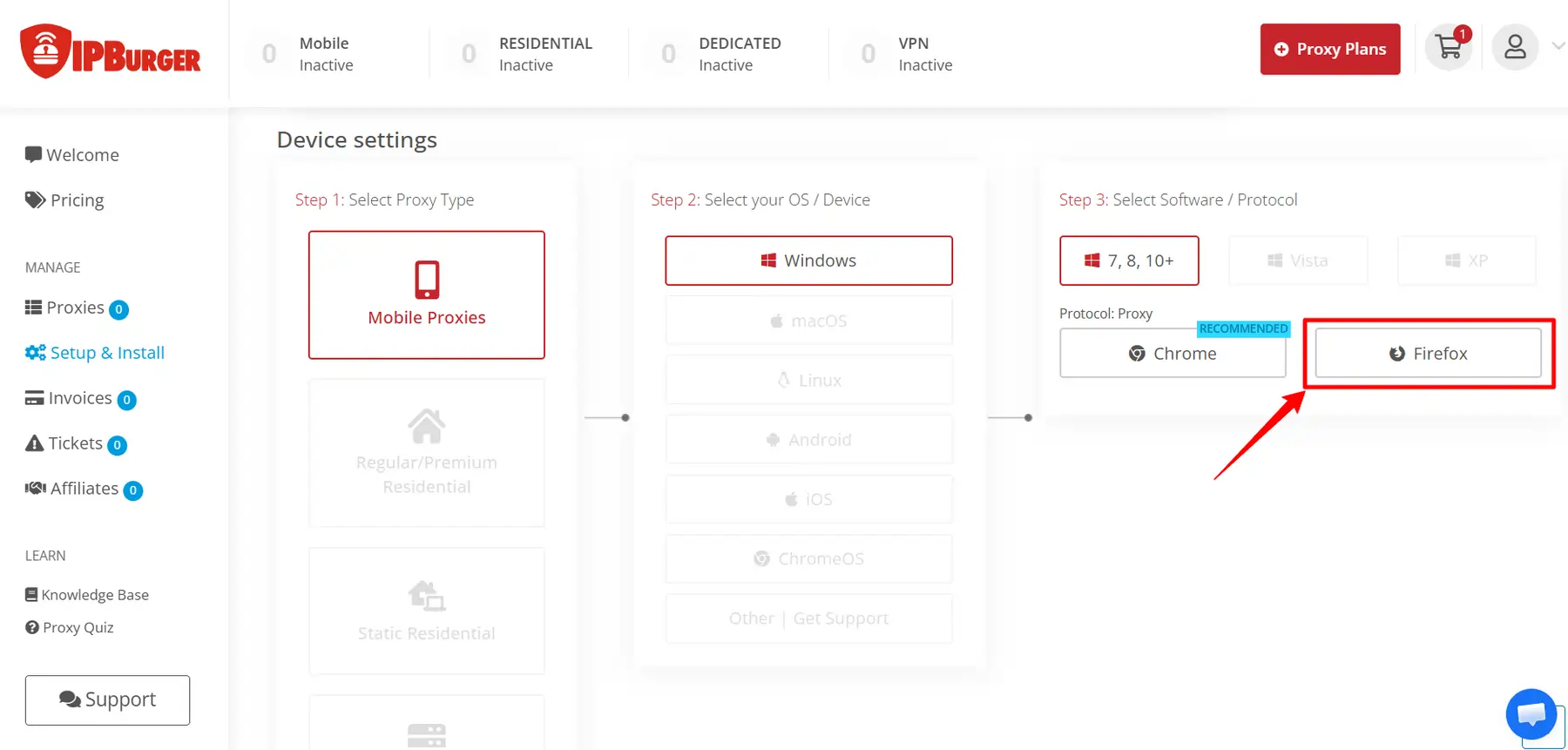Click Other | Get Support option
The height and width of the screenshot is (750, 1568).
point(808,618)
